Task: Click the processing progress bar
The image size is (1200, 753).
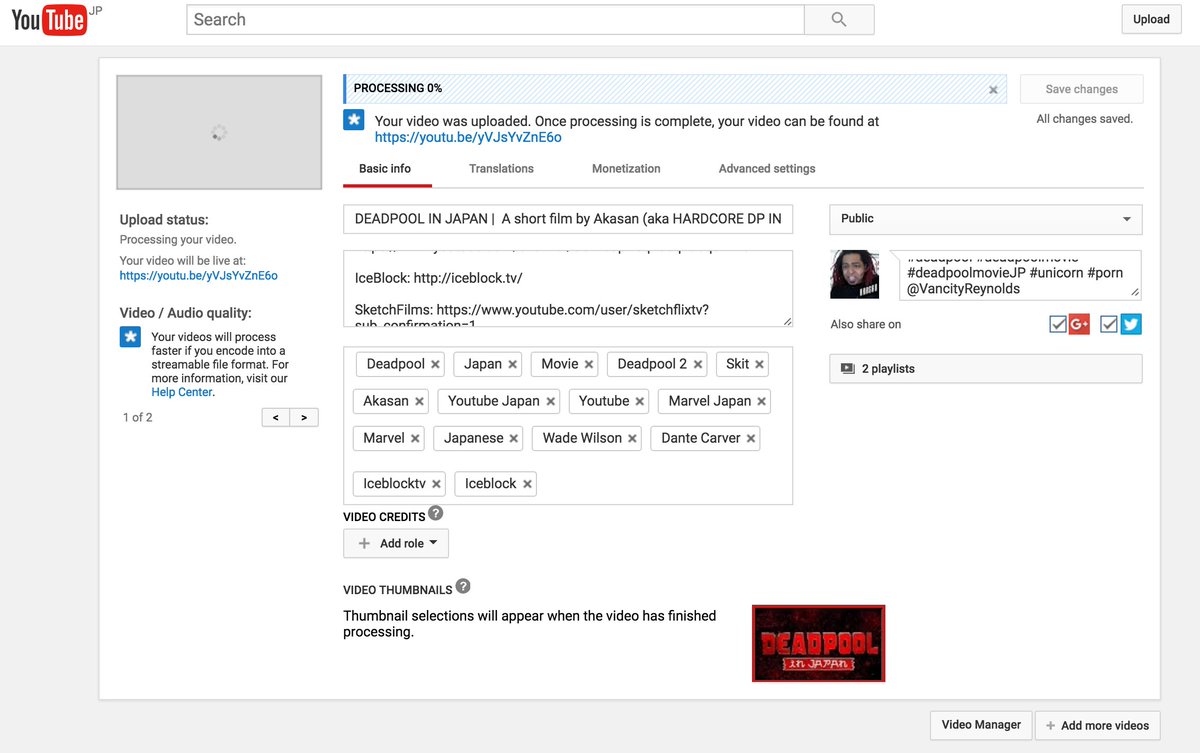Action: [x=675, y=89]
